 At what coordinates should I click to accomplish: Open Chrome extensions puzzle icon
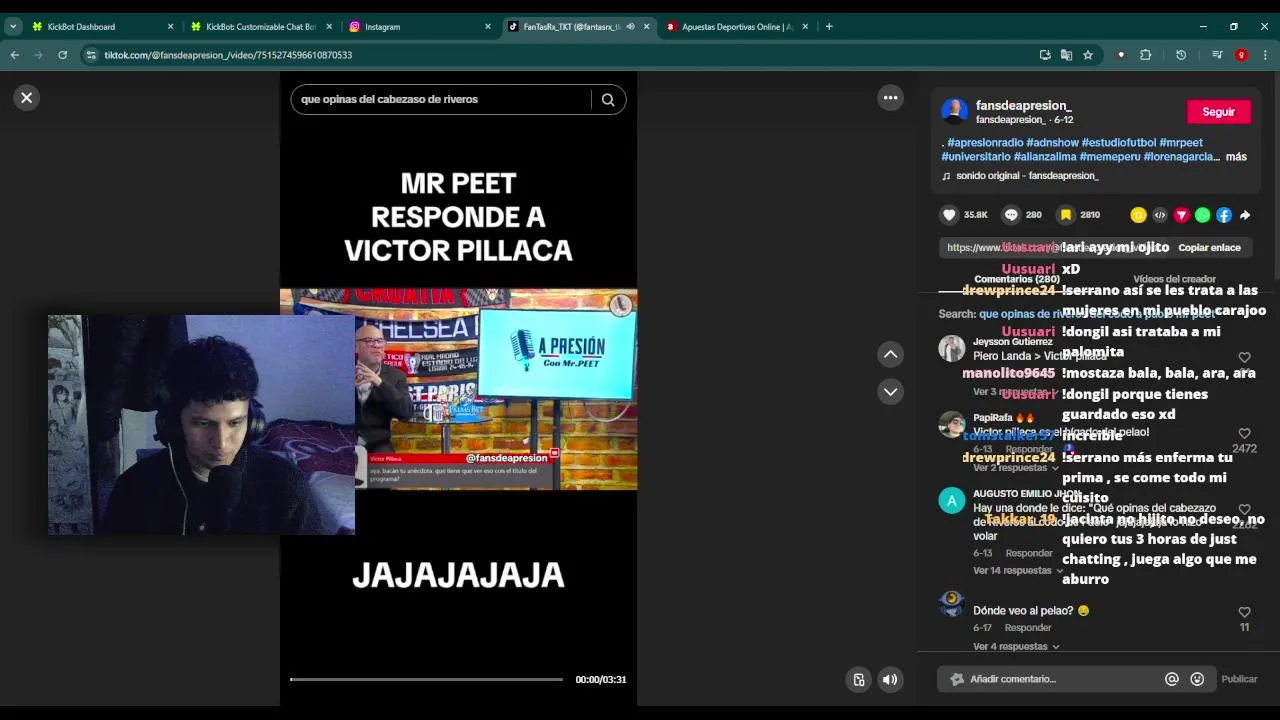point(1146,55)
